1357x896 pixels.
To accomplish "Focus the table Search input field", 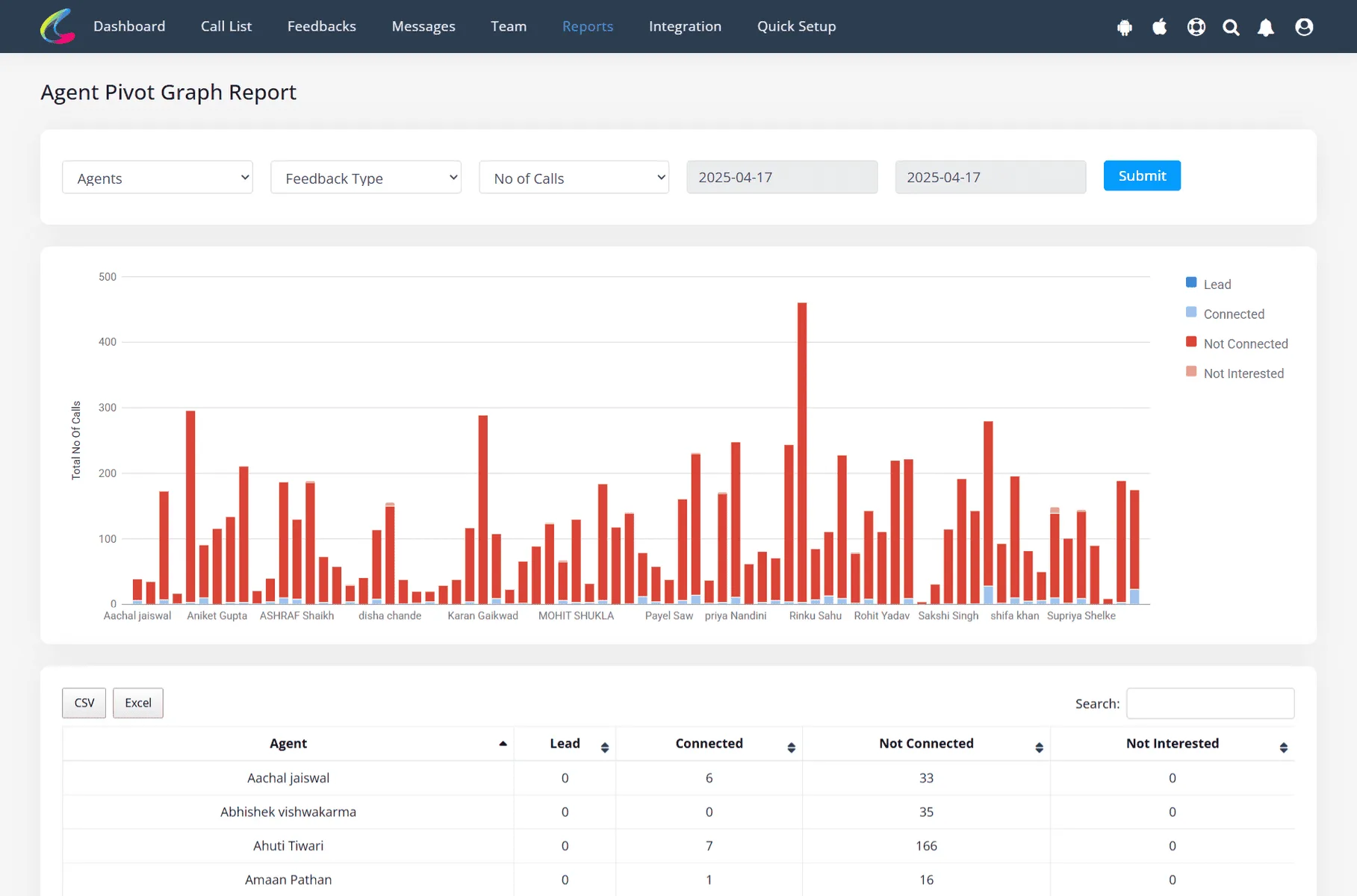I will tap(1210, 703).
